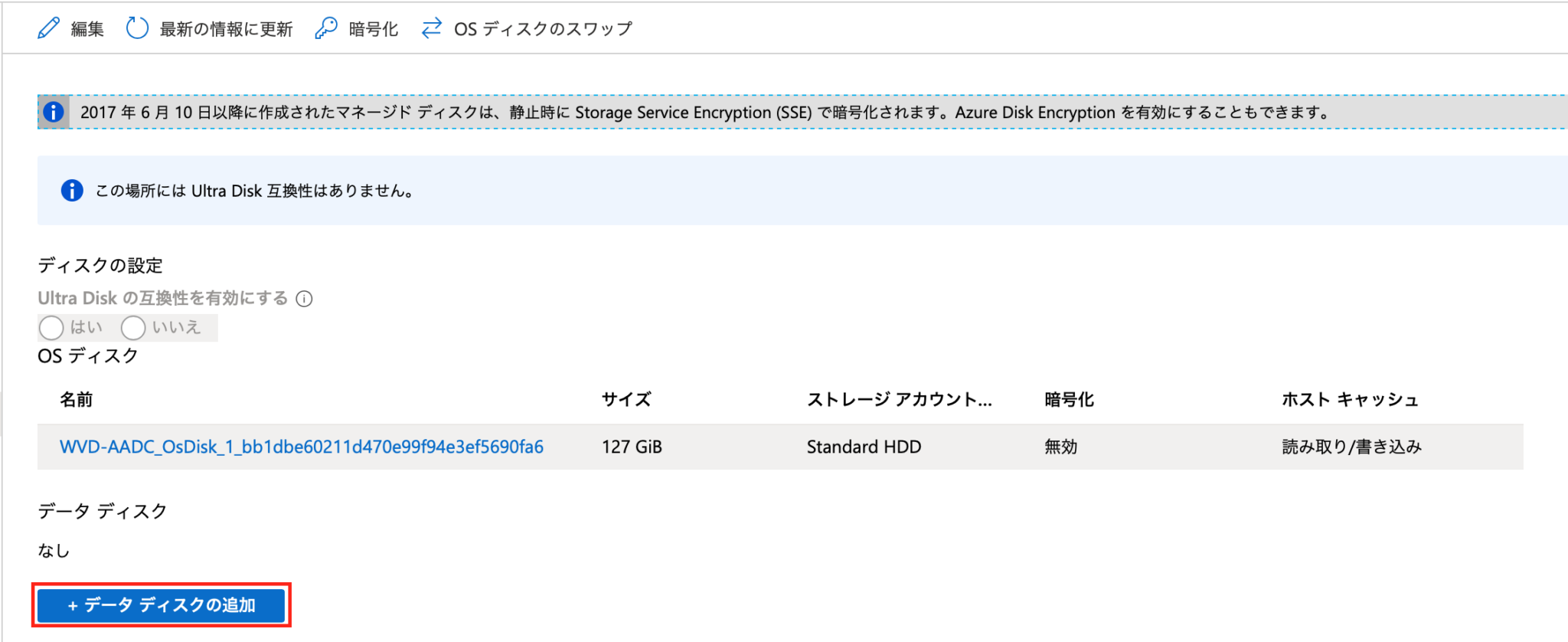Image resolution: width=1568 pixels, height=642 pixels.
Task: Click info icon in SSE encryption banner
Action: [x=54, y=112]
